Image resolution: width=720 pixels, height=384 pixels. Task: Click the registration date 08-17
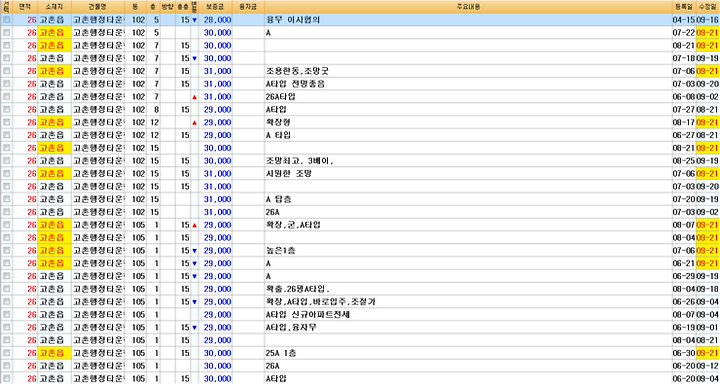point(684,123)
